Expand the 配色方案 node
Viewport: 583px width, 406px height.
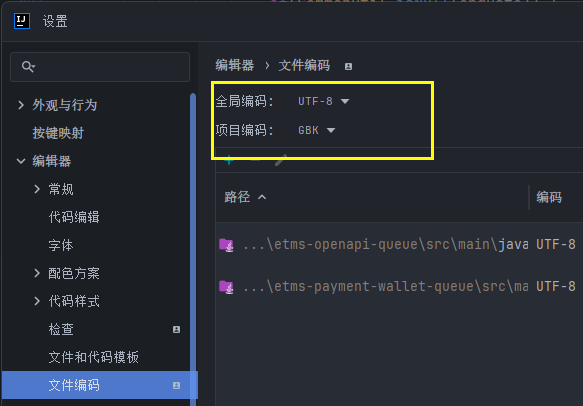37,273
